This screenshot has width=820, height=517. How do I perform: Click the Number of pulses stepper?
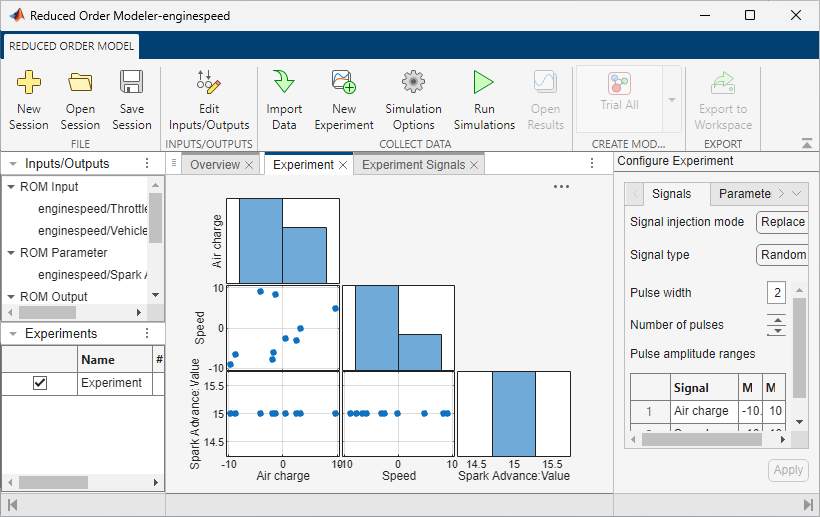point(777,325)
